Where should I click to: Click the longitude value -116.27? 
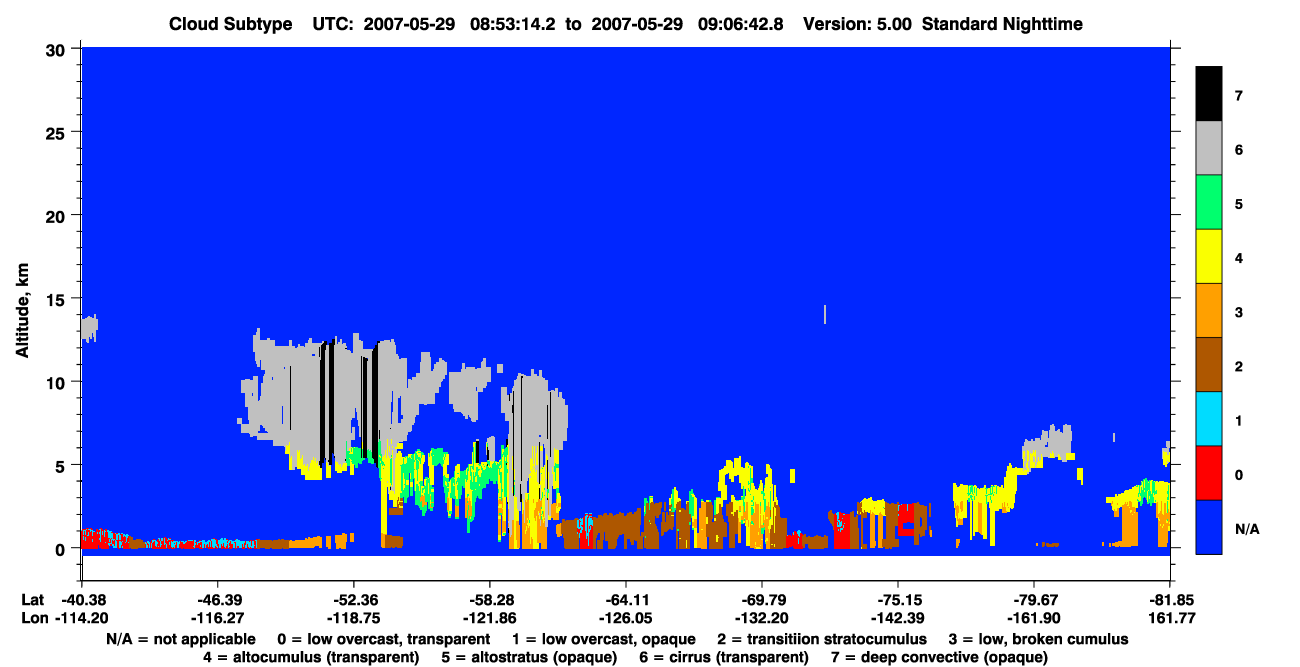click(217, 618)
